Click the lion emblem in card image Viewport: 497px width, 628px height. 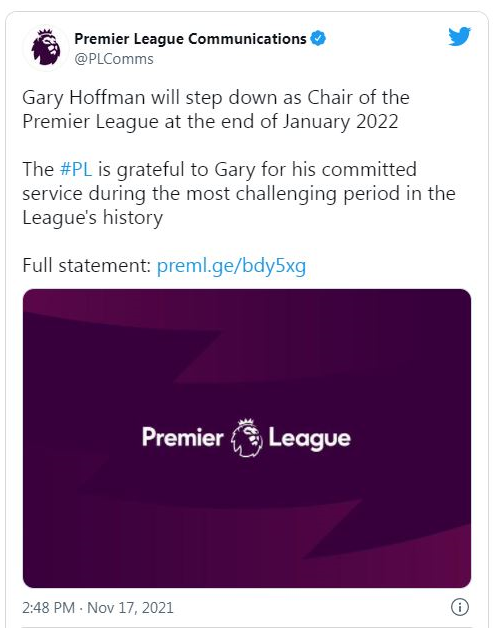246,438
